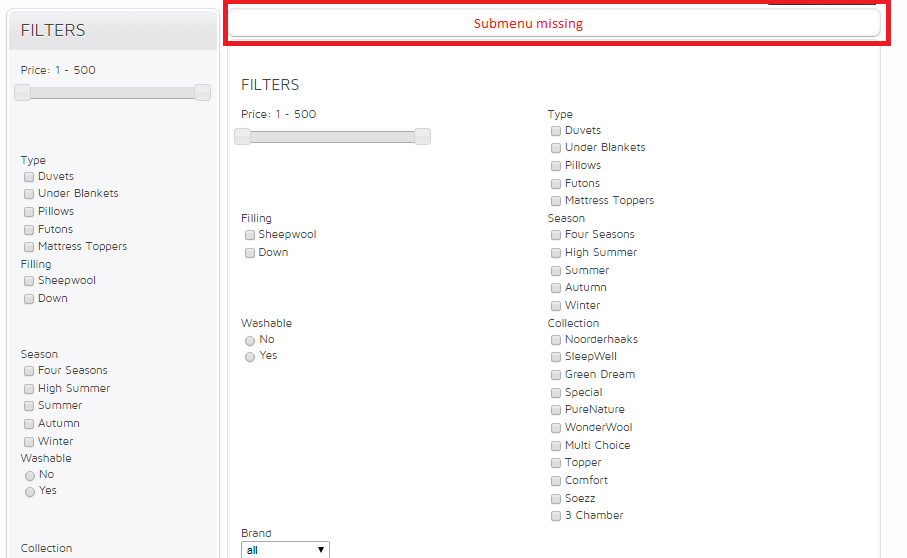The height and width of the screenshot is (558, 907).
Task: Click the Collection label in the main panel
Action: coord(573,323)
